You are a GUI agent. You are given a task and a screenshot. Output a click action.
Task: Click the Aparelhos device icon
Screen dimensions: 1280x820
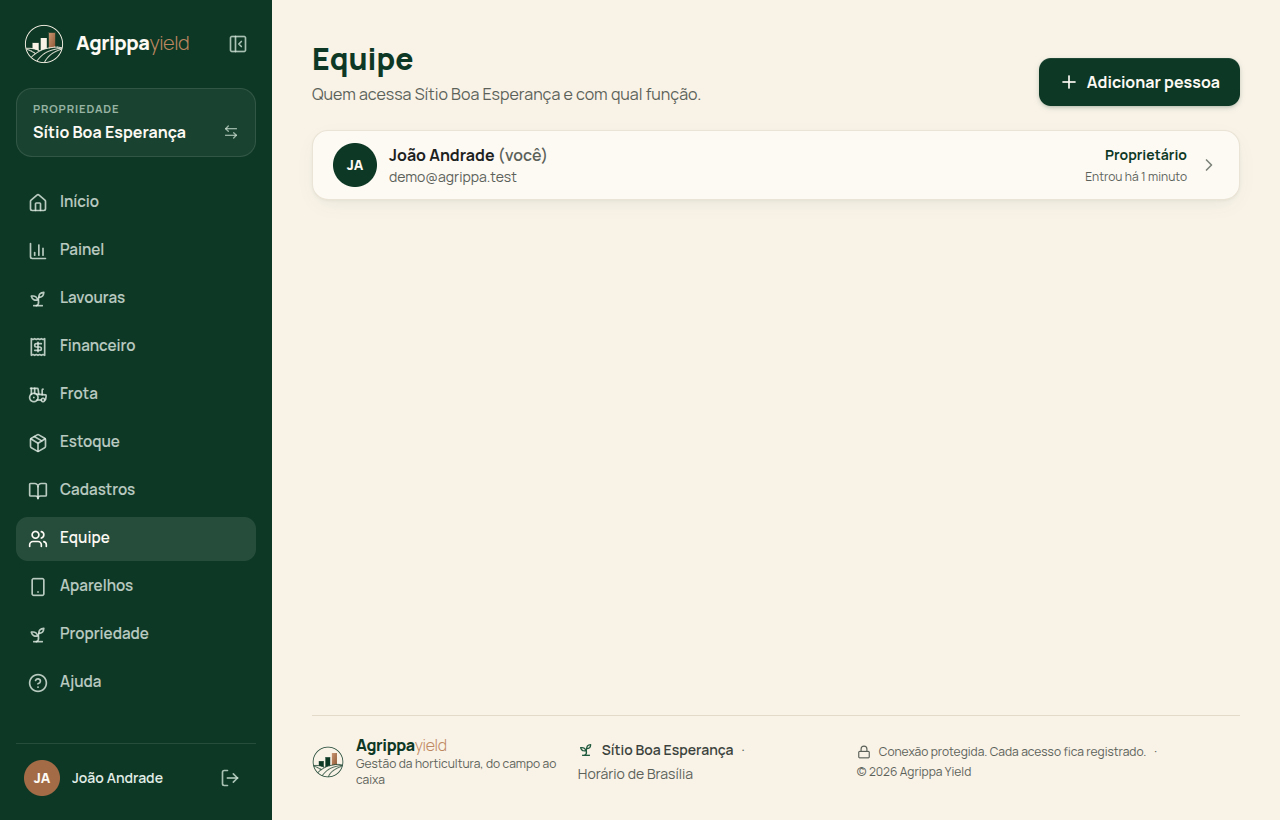(38, 586)
